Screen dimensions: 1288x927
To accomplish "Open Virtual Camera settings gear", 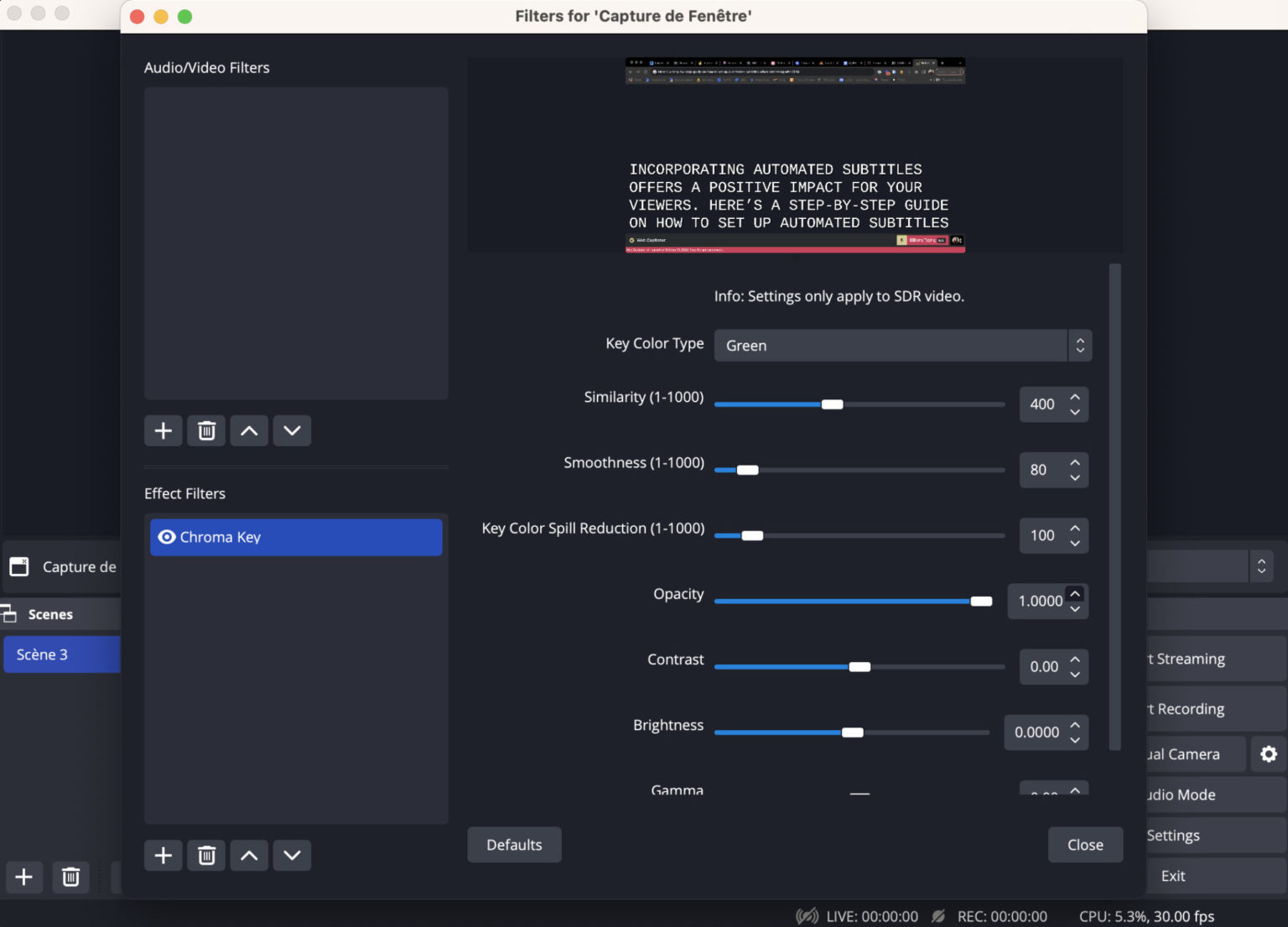I will (x=1268, y=753).
